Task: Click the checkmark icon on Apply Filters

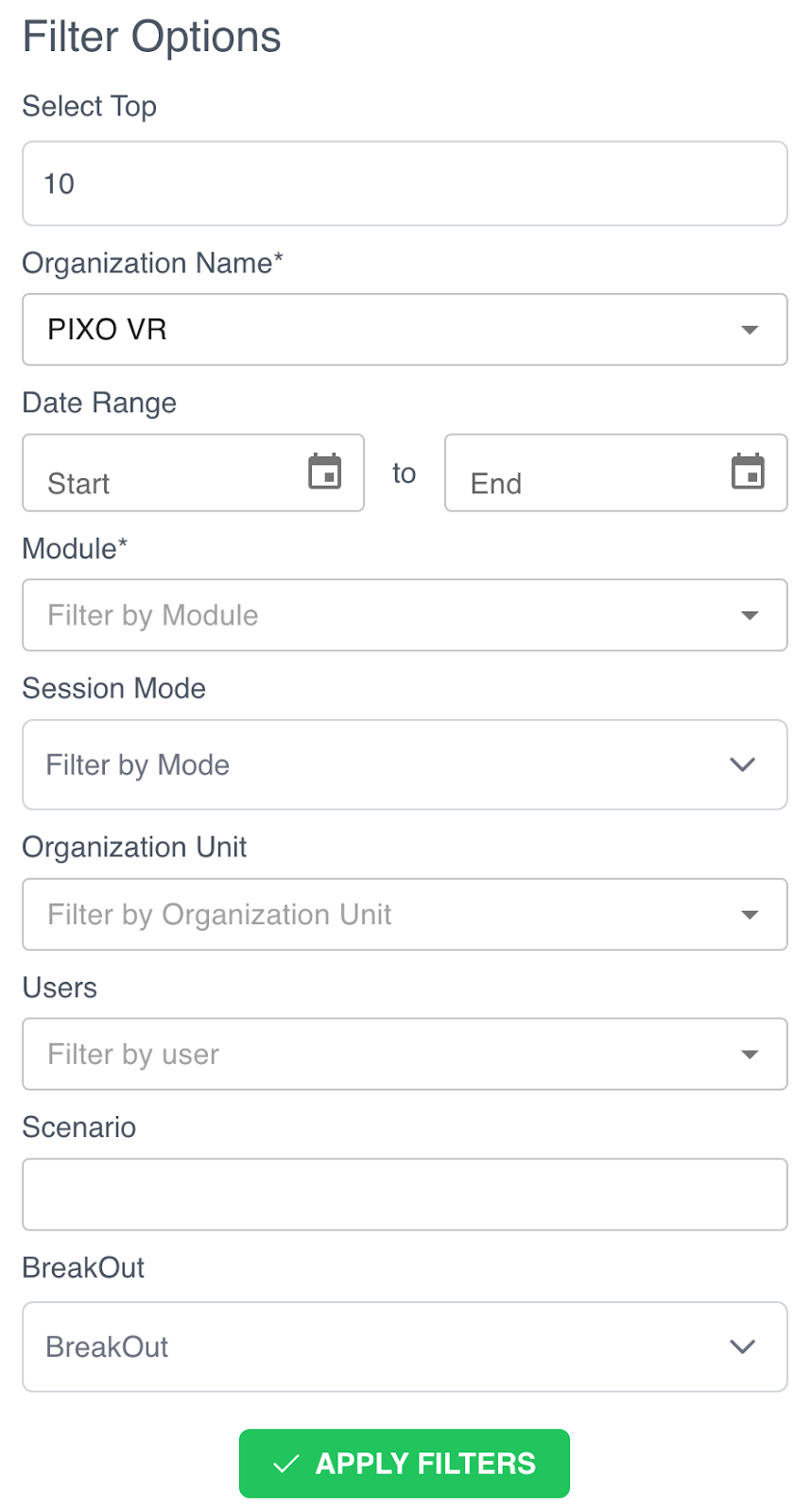Action: click(285, 1464)
